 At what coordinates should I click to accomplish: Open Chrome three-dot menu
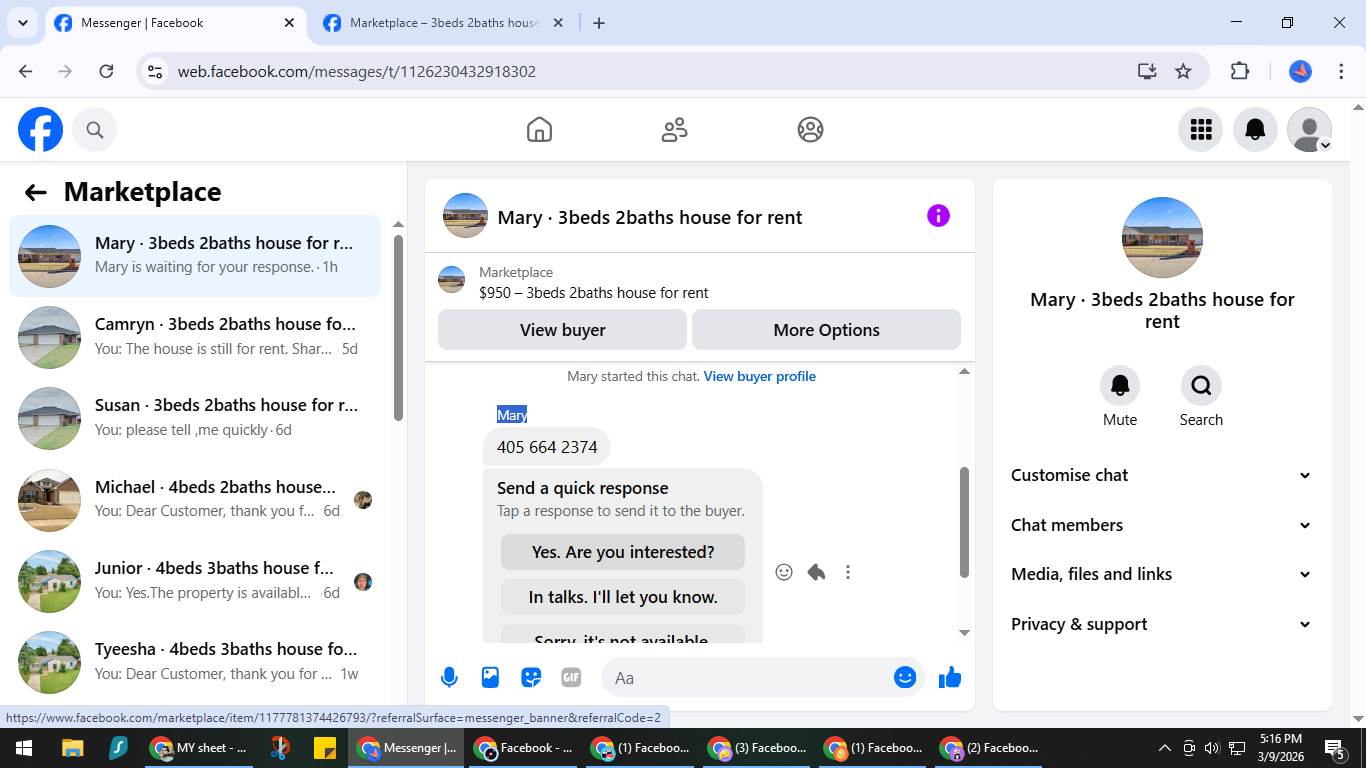click(1341, 71)
